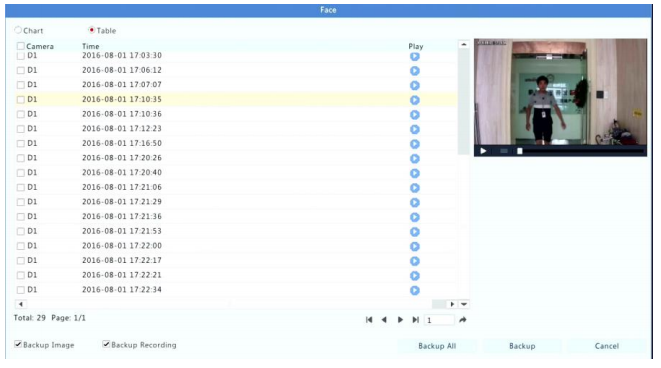Tick the checkbox for 17:22:34 row
This screenshot has height=368, width=661.
20,290
